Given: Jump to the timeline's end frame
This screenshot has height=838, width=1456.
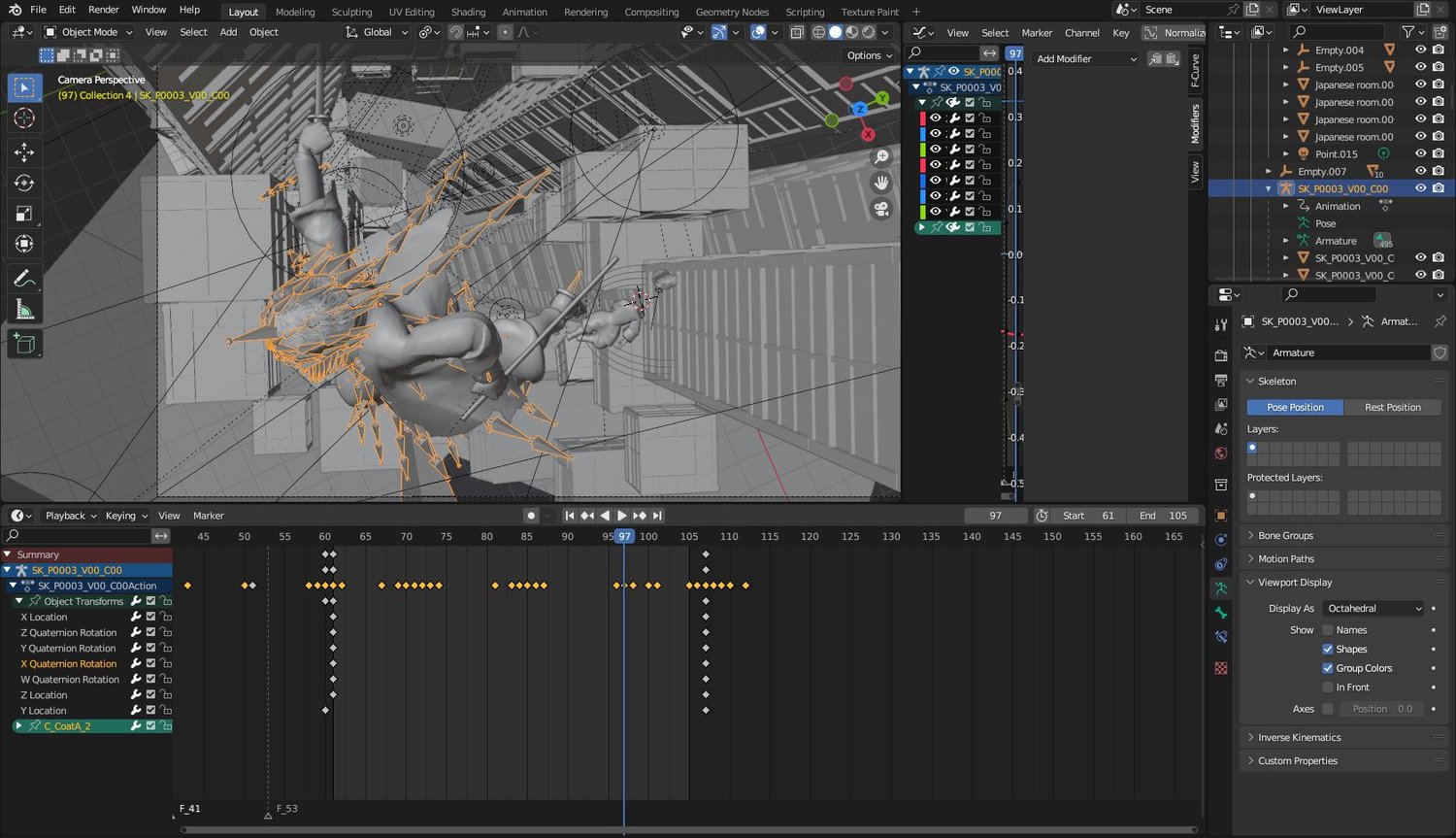Looking at the screenshot, I should click(657, 516).
